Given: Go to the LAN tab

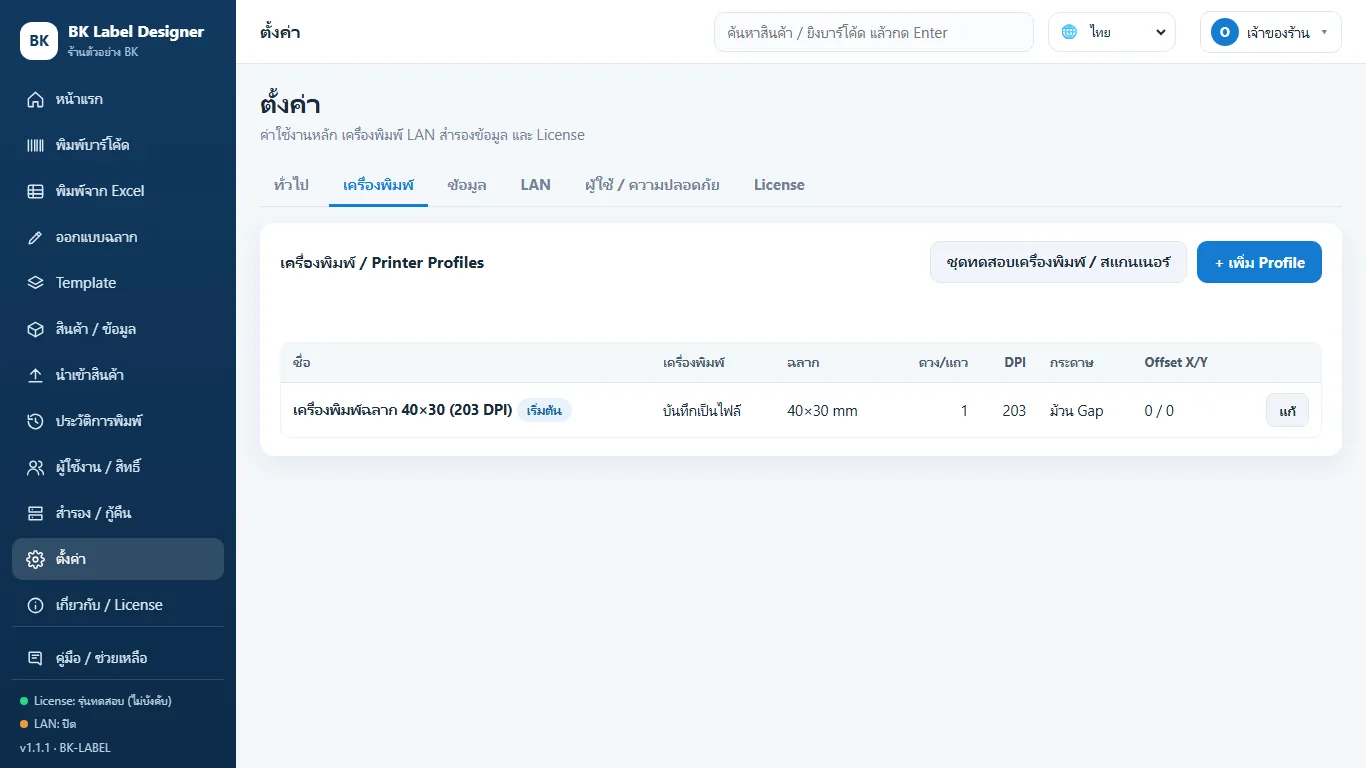Looking at the screenshot, I should (x=536, y=185).
